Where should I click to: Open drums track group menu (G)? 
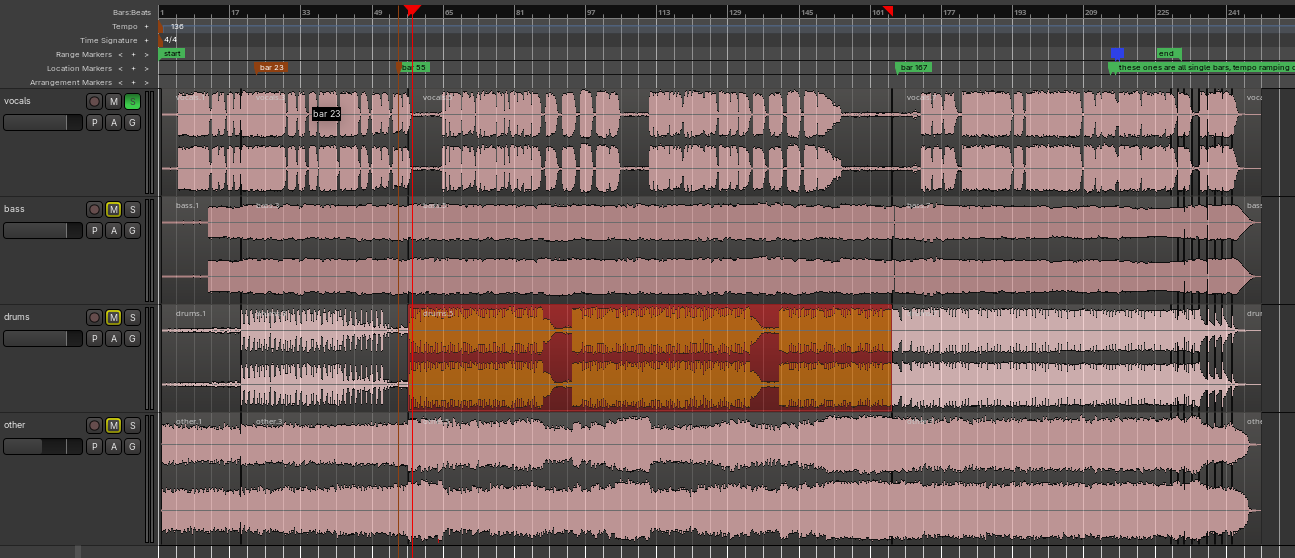[132, 338]
